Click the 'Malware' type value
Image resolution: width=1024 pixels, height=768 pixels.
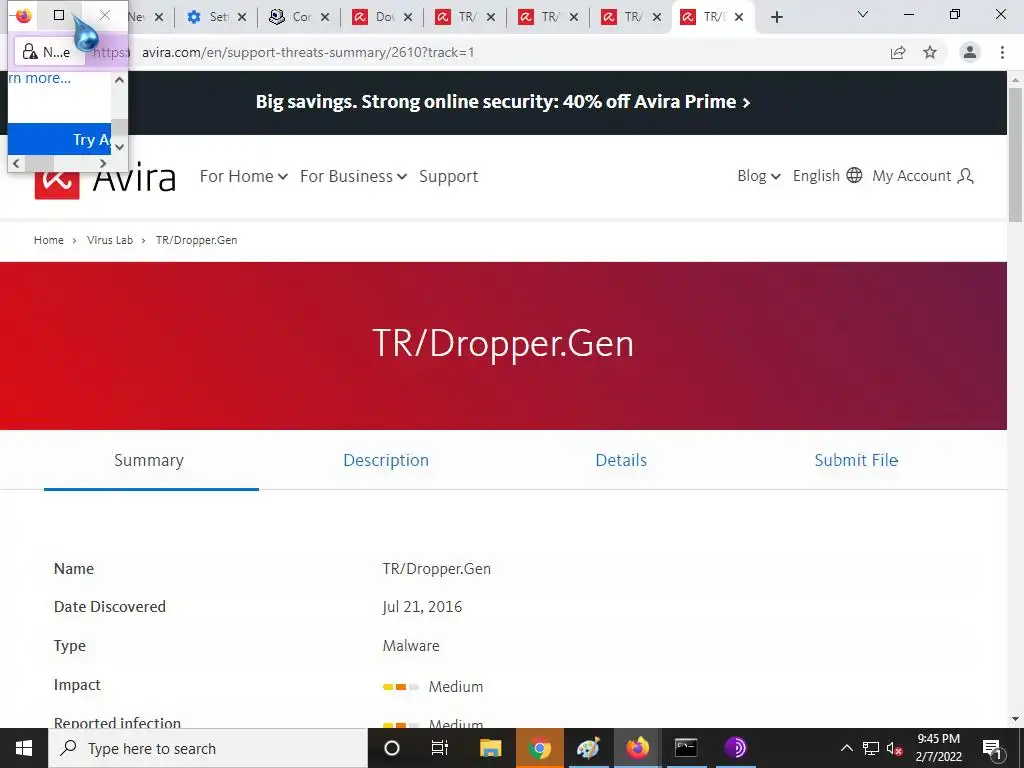coord(411,646)
